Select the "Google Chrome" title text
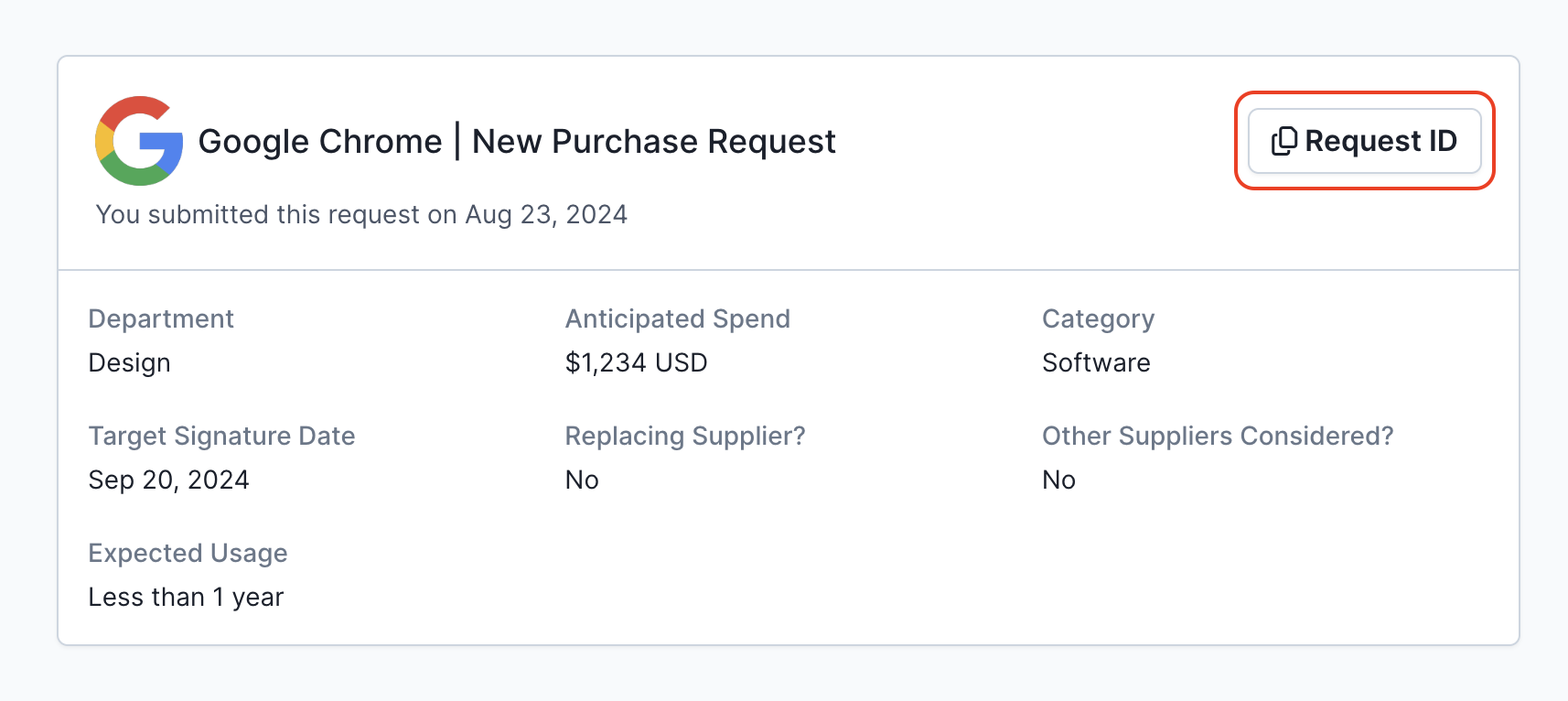Image resolution: width=1568 pixels, height=701 pixels. click(x=320, y=142)
